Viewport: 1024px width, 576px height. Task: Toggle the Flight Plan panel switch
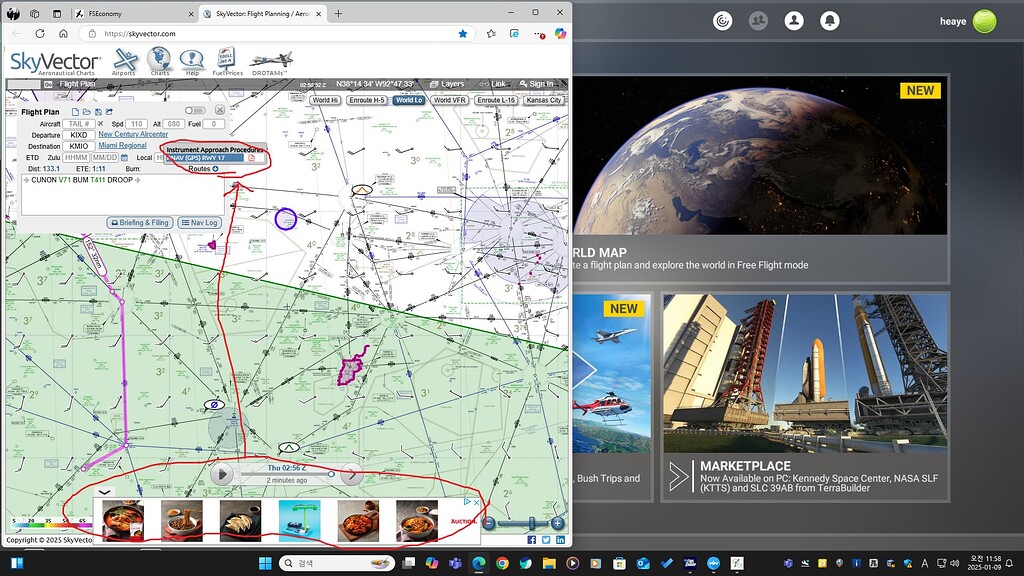click(196, 110)
